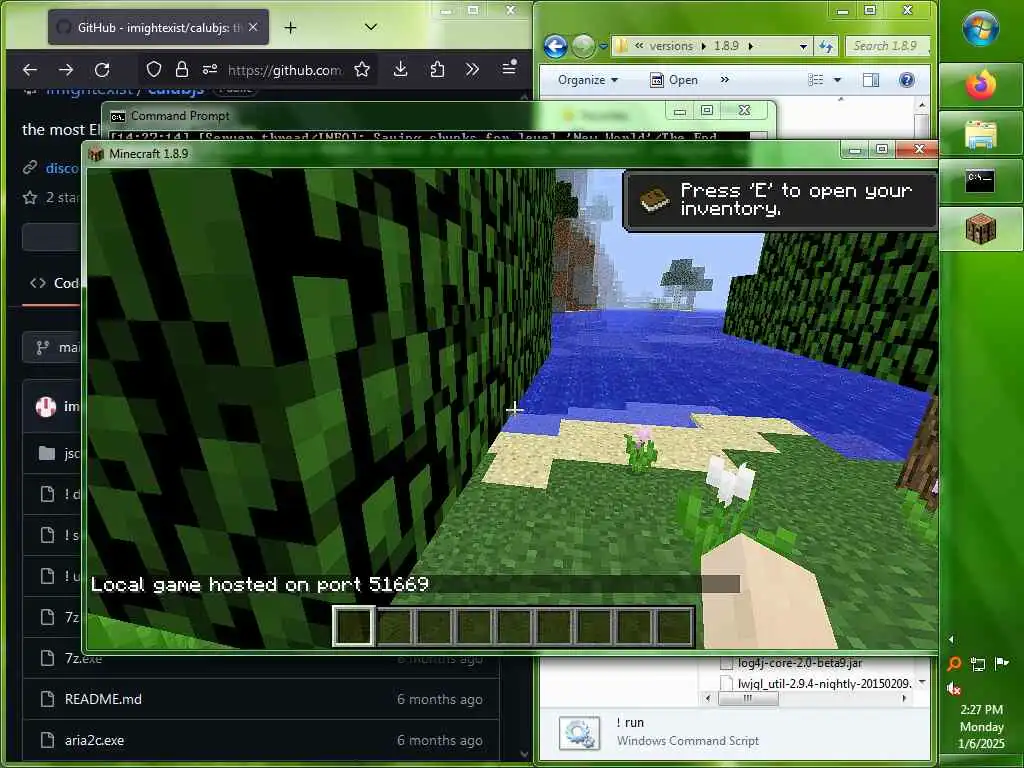The width and height of the screenshot is (1024, 768).
Task: Open the GitHub Code tab
Action: [55, 283]
